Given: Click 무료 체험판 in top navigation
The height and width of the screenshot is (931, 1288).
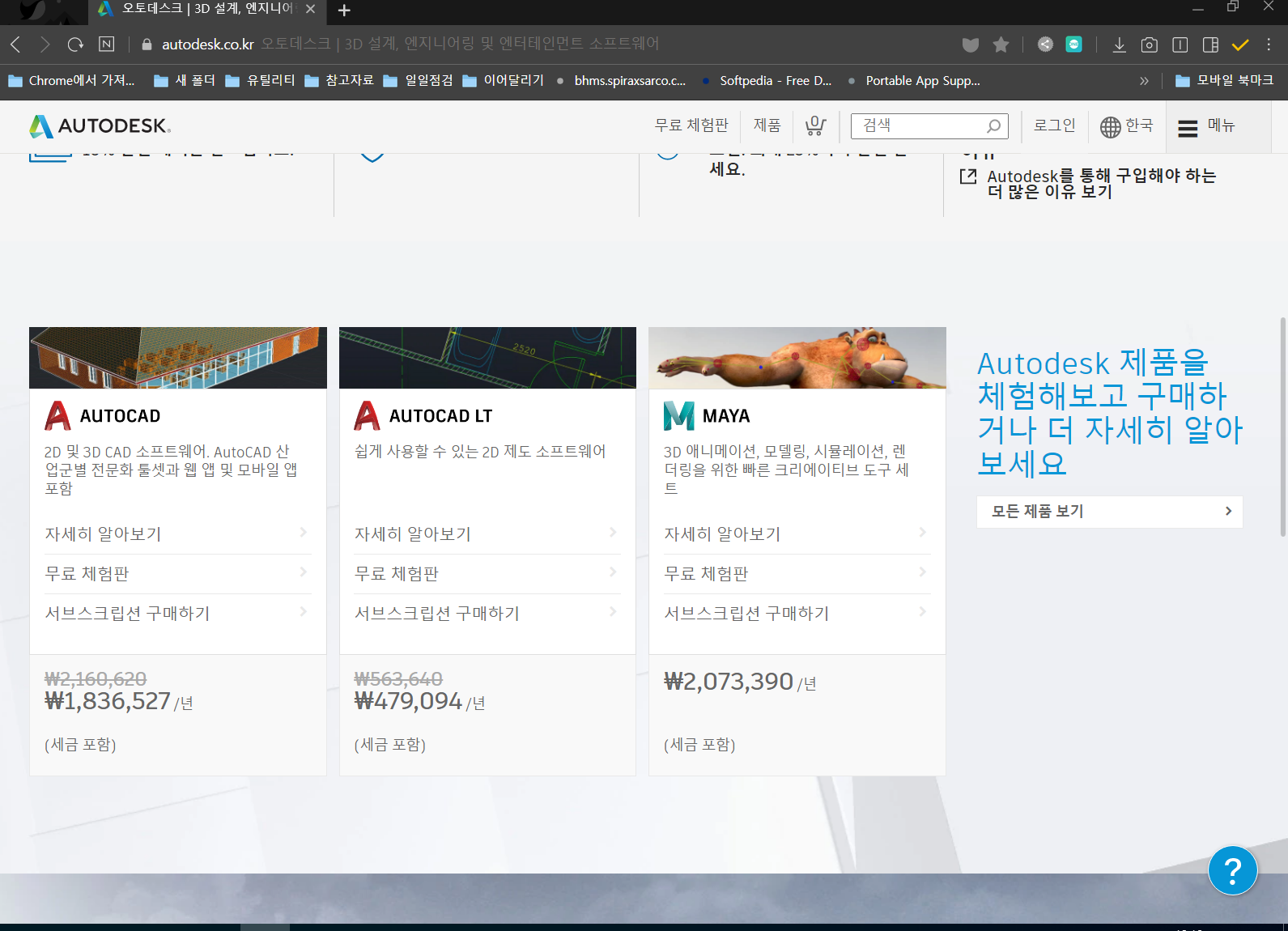Looking at the screenshot, I should coord(691,125).
